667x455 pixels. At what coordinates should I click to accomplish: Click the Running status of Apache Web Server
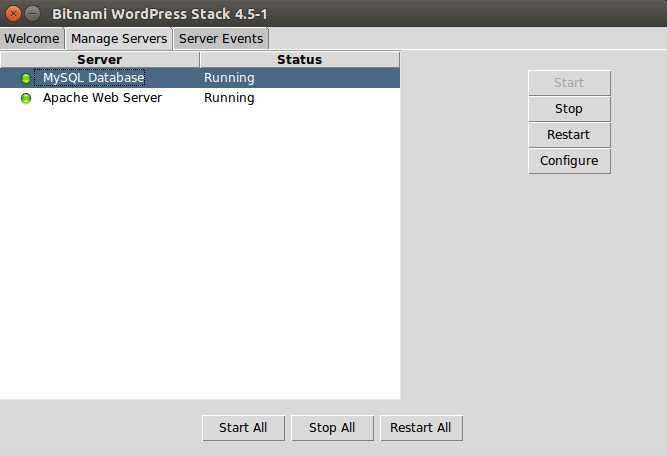point(229,98)
